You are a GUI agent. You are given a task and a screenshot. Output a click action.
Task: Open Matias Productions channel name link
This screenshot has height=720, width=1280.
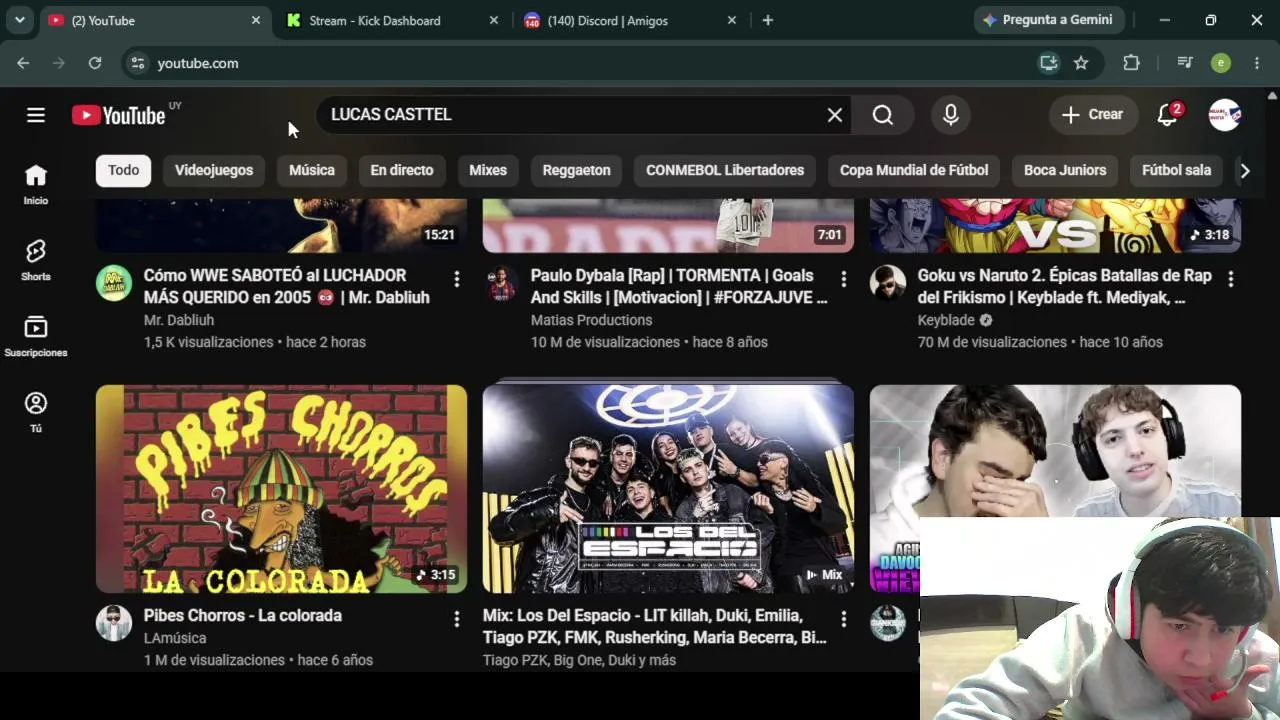(592, 320)
